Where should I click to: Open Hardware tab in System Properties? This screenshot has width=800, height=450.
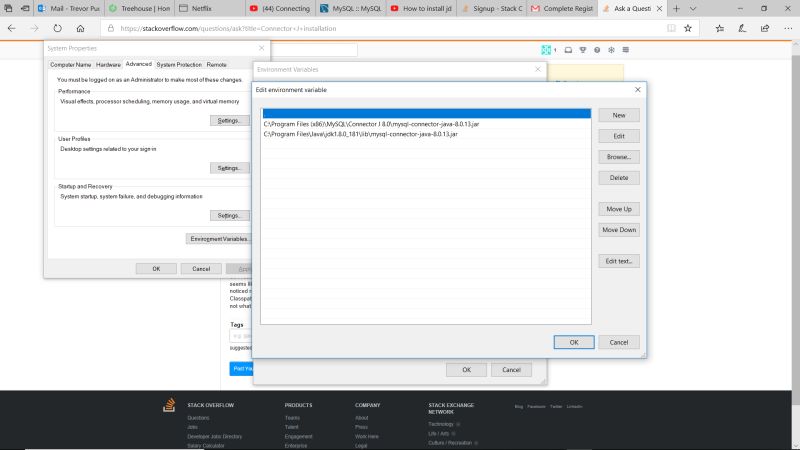108,65
